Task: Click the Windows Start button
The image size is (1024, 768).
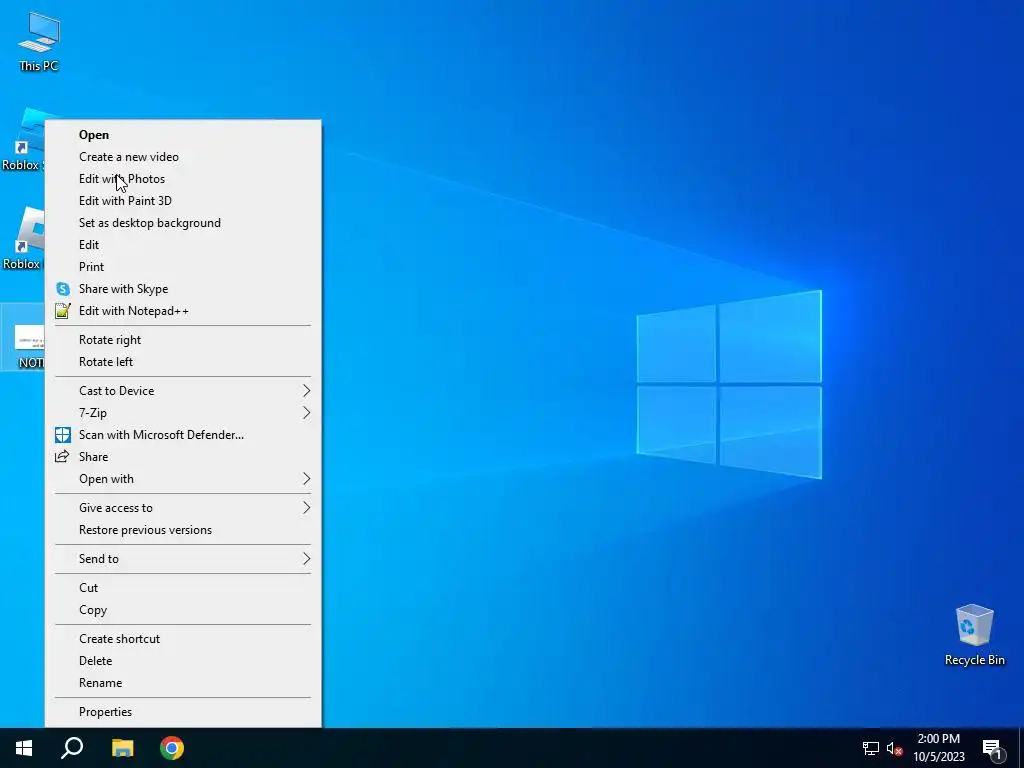Action: (24, 748)
